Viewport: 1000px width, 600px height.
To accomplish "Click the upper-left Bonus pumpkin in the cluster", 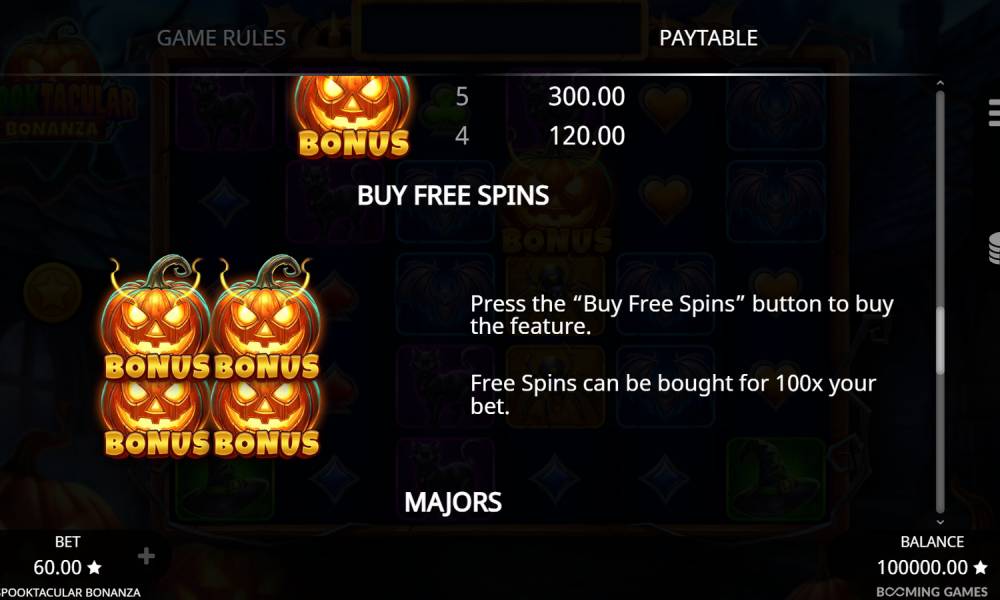I will (157, 318).
